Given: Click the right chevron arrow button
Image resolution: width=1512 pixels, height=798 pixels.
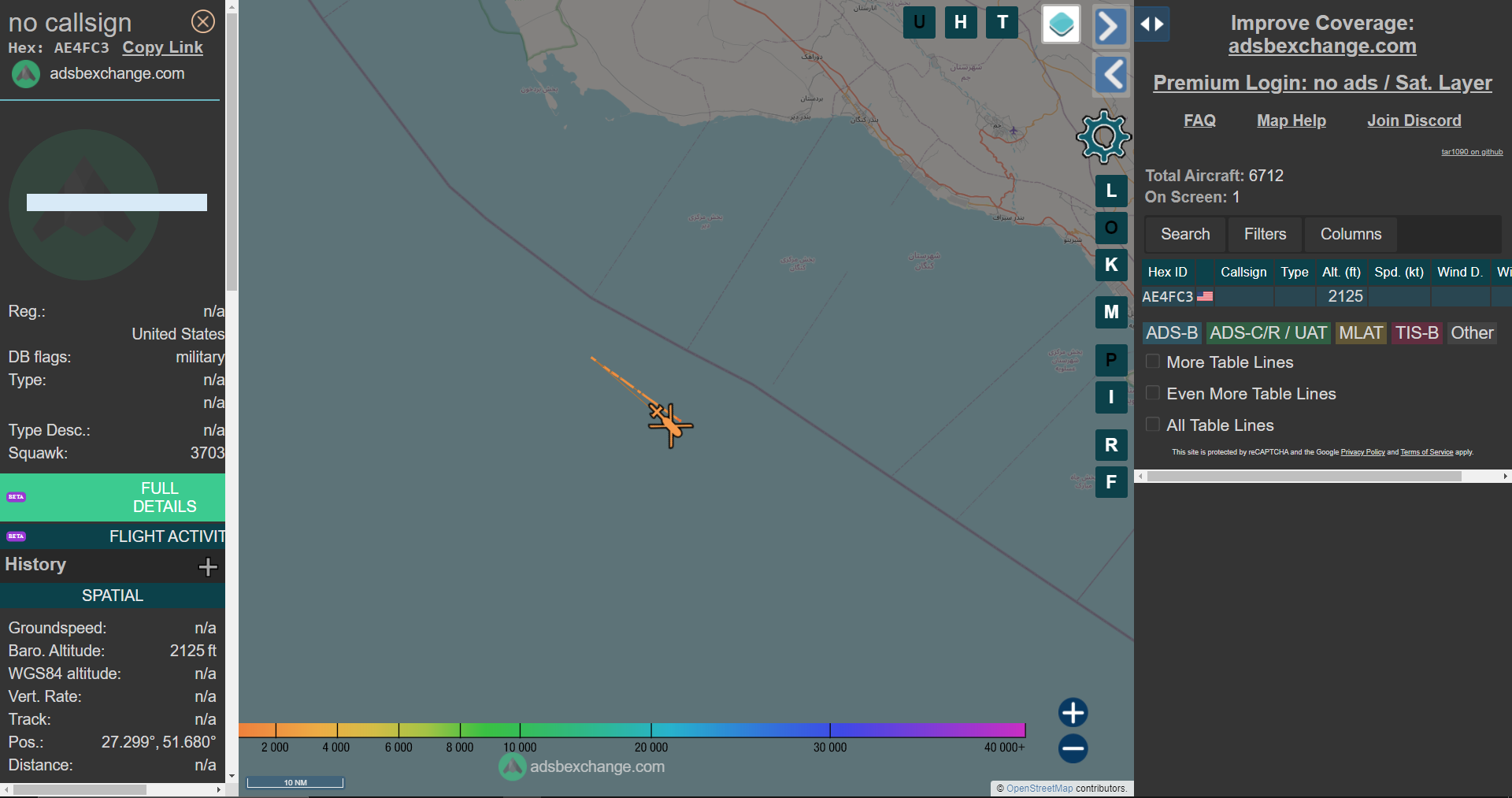Looking at the screenshot, I should (x=1110, y=26).
